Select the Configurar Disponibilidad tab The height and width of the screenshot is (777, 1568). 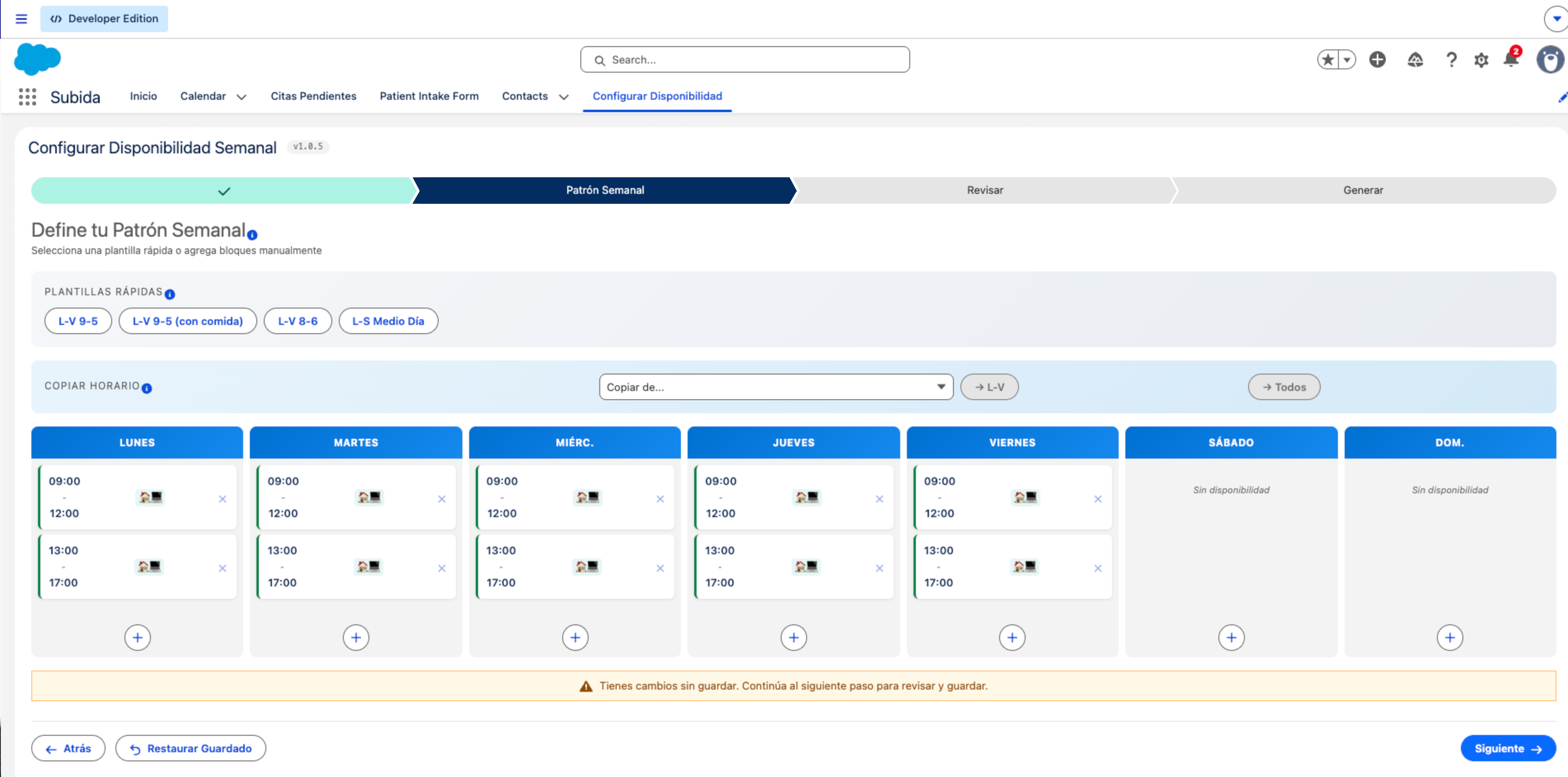click(657, 96)
